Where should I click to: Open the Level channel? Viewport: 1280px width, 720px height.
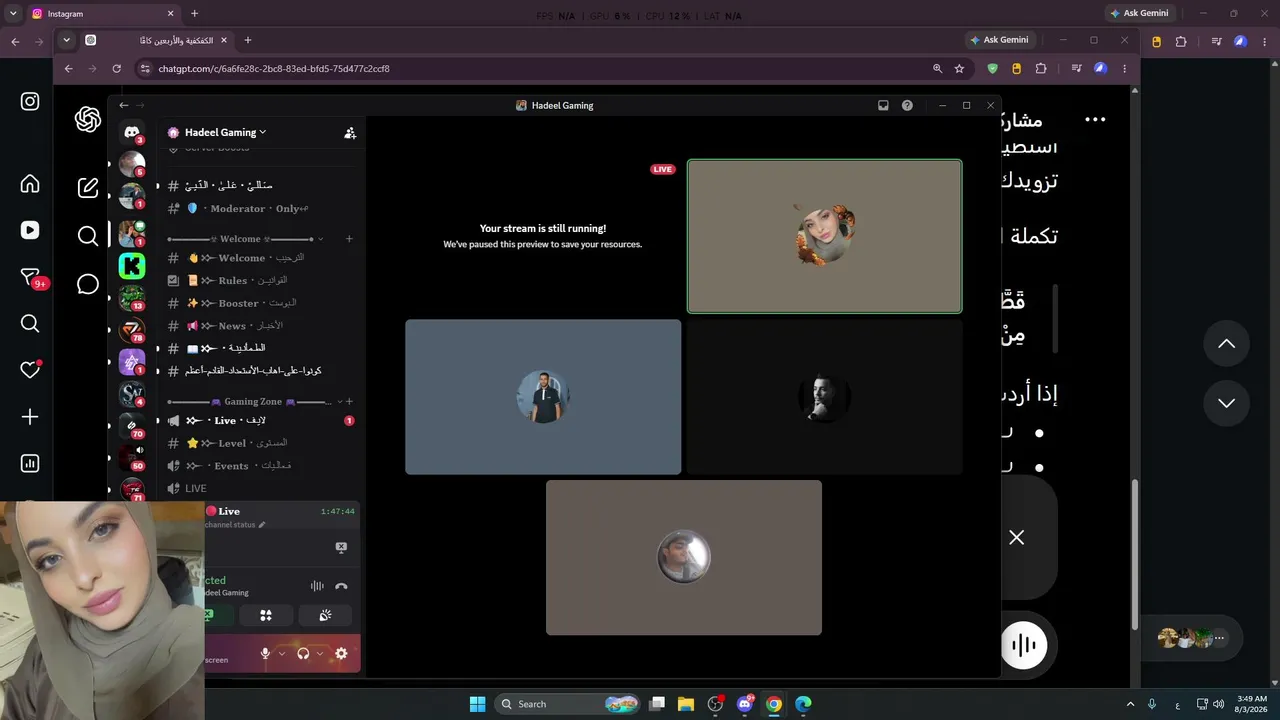pos(257,443)
